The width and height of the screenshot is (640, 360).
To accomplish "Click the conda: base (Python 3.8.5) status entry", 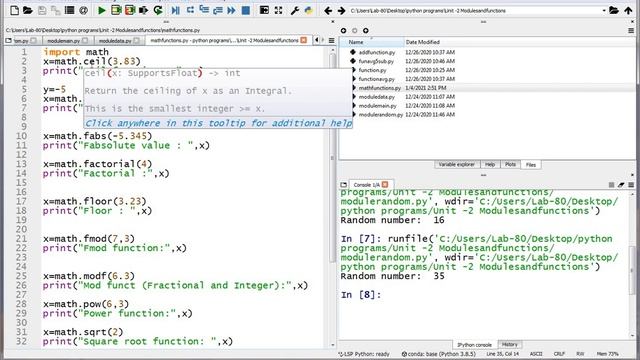I will point(439,354).
